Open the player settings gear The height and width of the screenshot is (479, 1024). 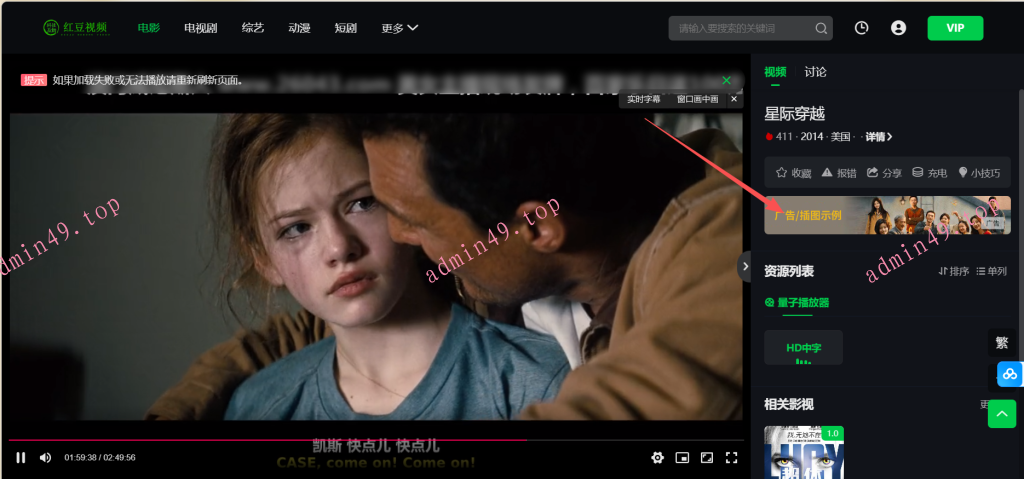(657, 458)
